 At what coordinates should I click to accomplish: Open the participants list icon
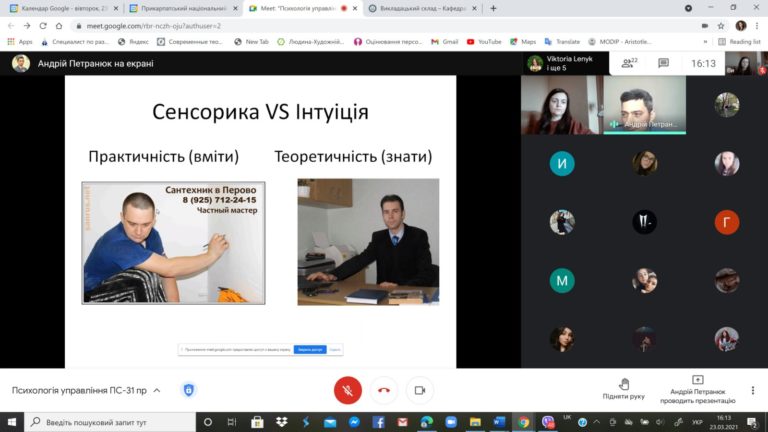[x=629, y=63]
